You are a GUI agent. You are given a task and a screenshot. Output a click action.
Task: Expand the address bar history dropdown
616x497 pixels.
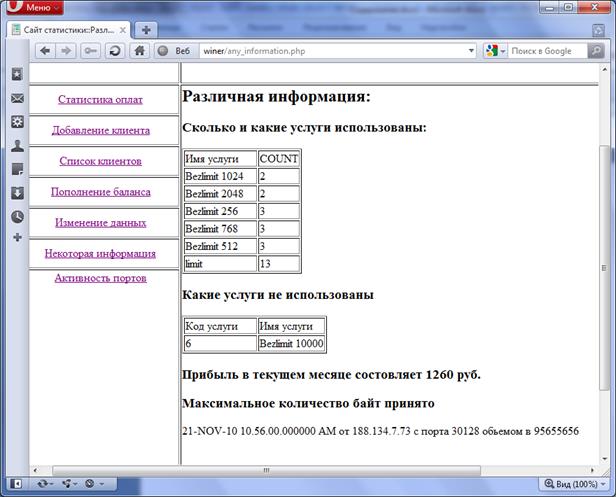pyautogui.click(x=471, y=50)
